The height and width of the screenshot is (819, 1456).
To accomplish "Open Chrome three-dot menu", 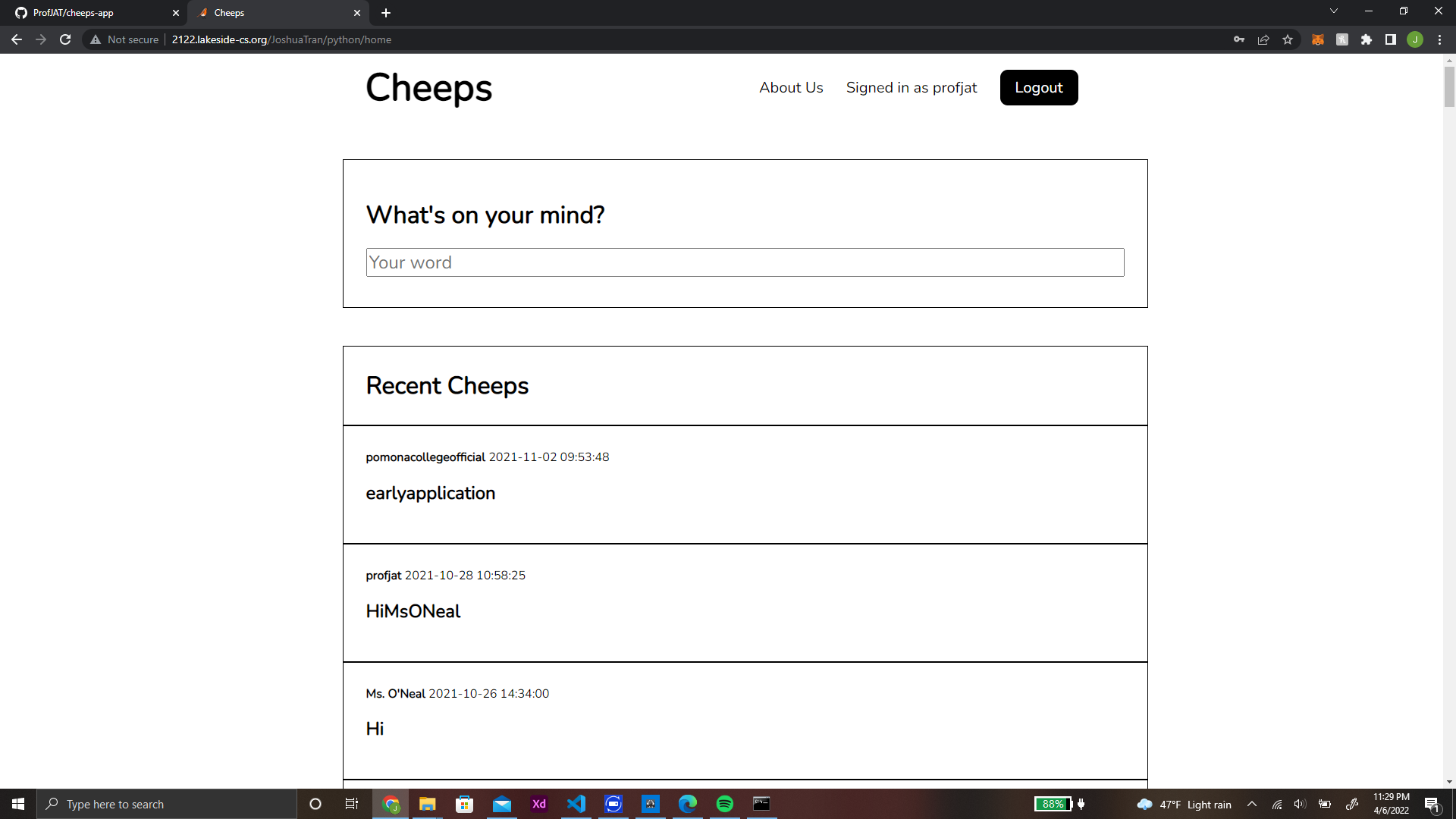I will [1439, 39].
